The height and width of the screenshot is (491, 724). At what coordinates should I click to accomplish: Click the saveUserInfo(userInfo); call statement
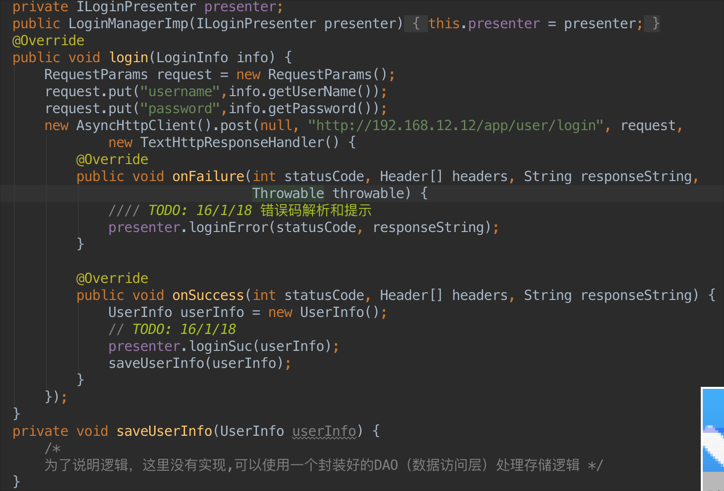click(x=199, y=363)
